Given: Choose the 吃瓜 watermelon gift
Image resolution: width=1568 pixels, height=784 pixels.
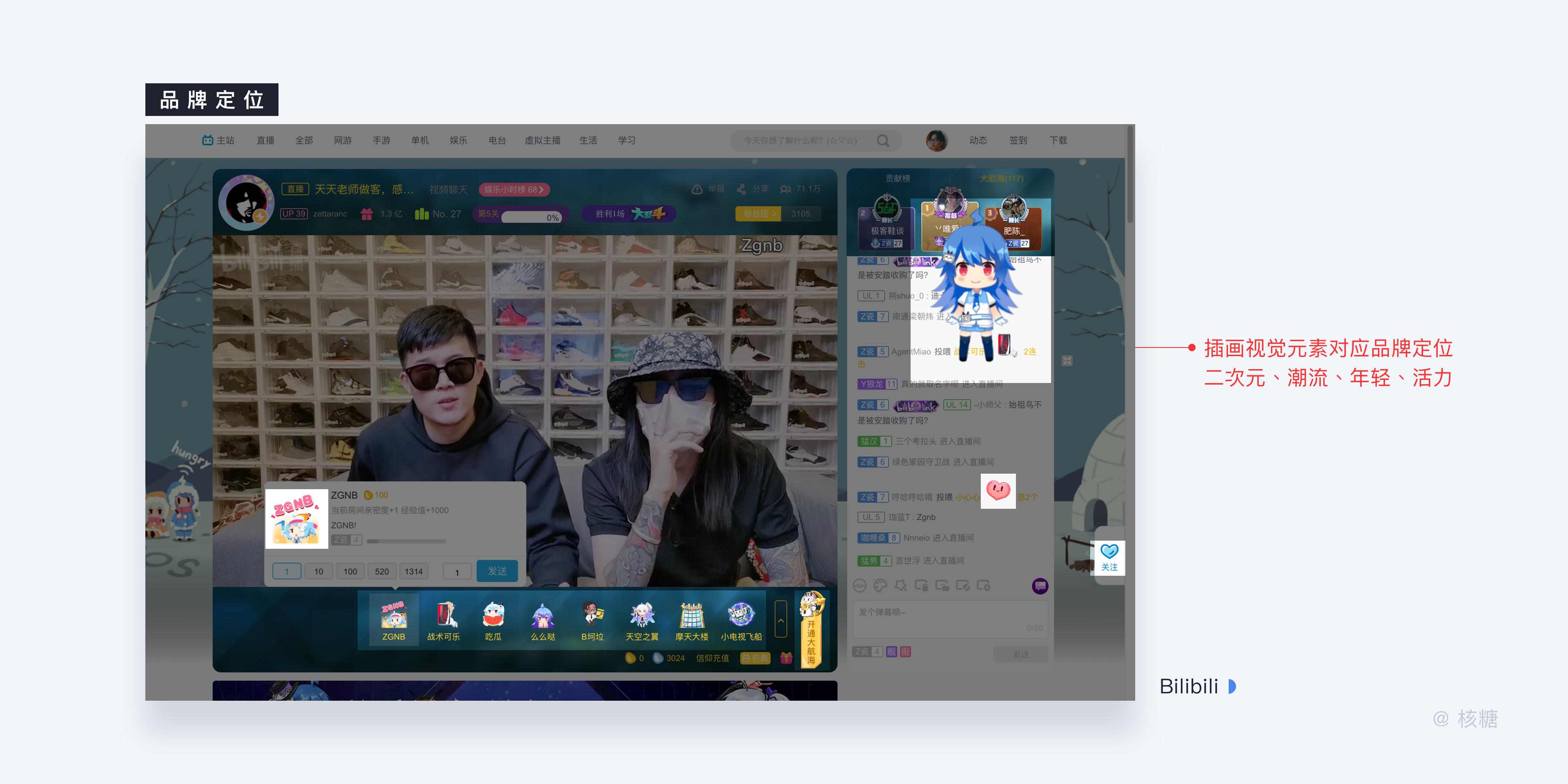Looking at the screenshot, I should [x=493, y=615].
